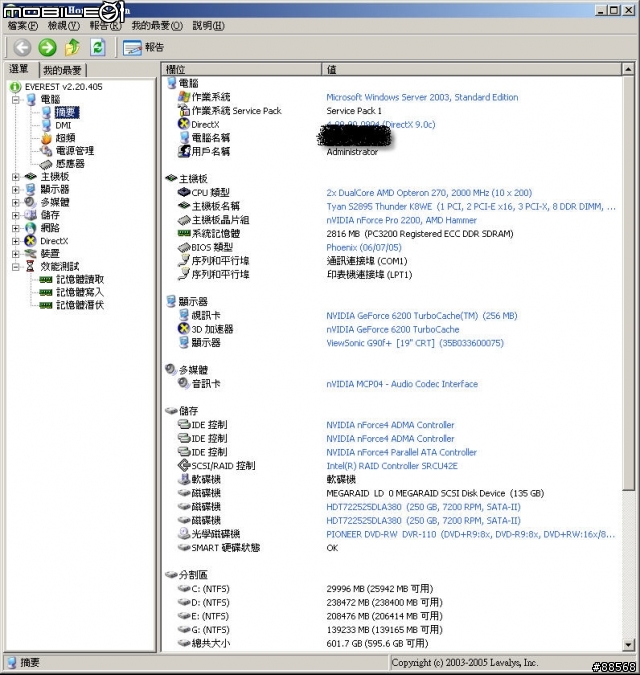
Task: Click the SCSI/RAID 控制 icon
Action: coord(184,465)
